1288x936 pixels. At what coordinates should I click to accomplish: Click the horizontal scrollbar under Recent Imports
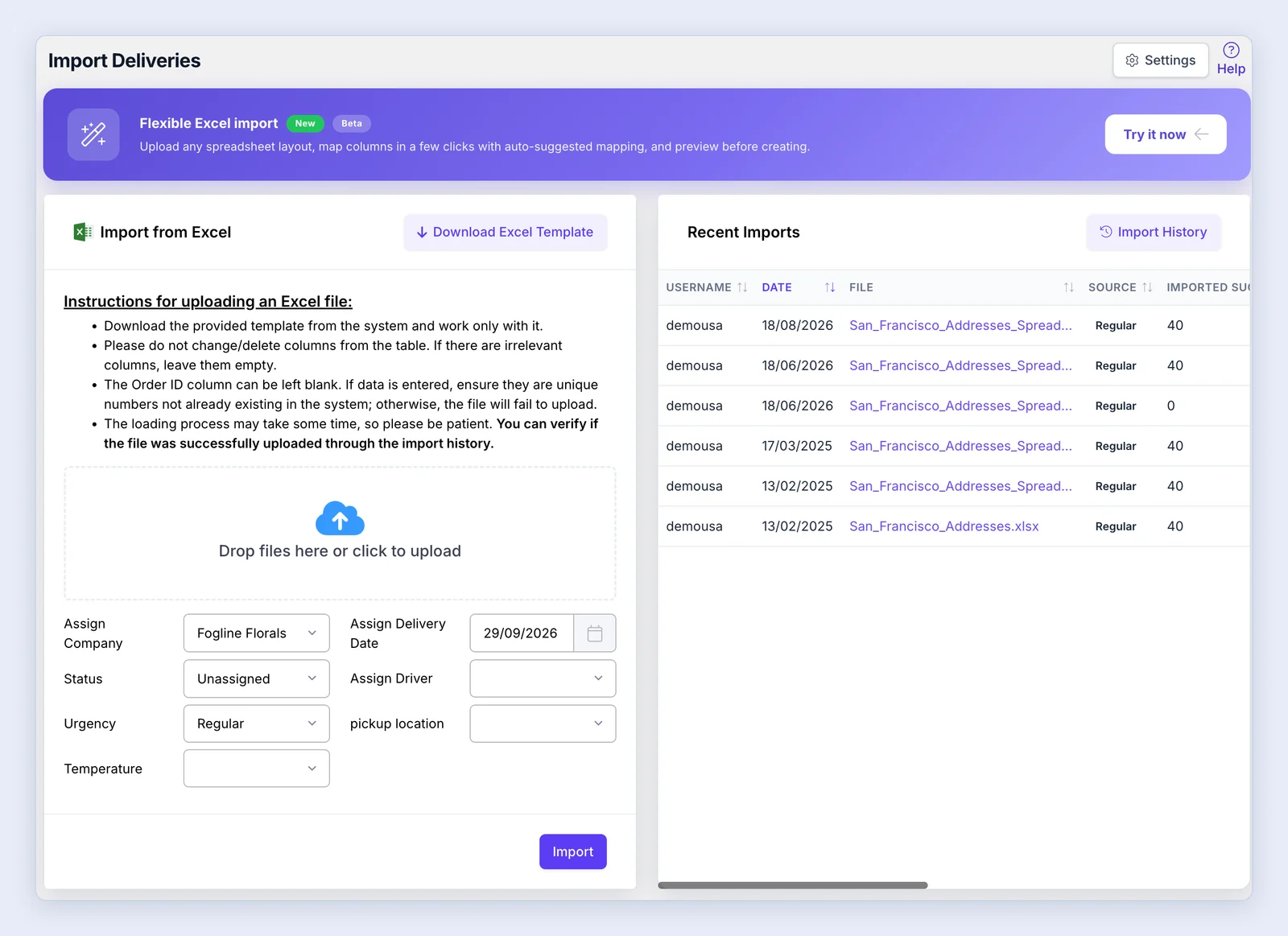click(x=792, y=885)
